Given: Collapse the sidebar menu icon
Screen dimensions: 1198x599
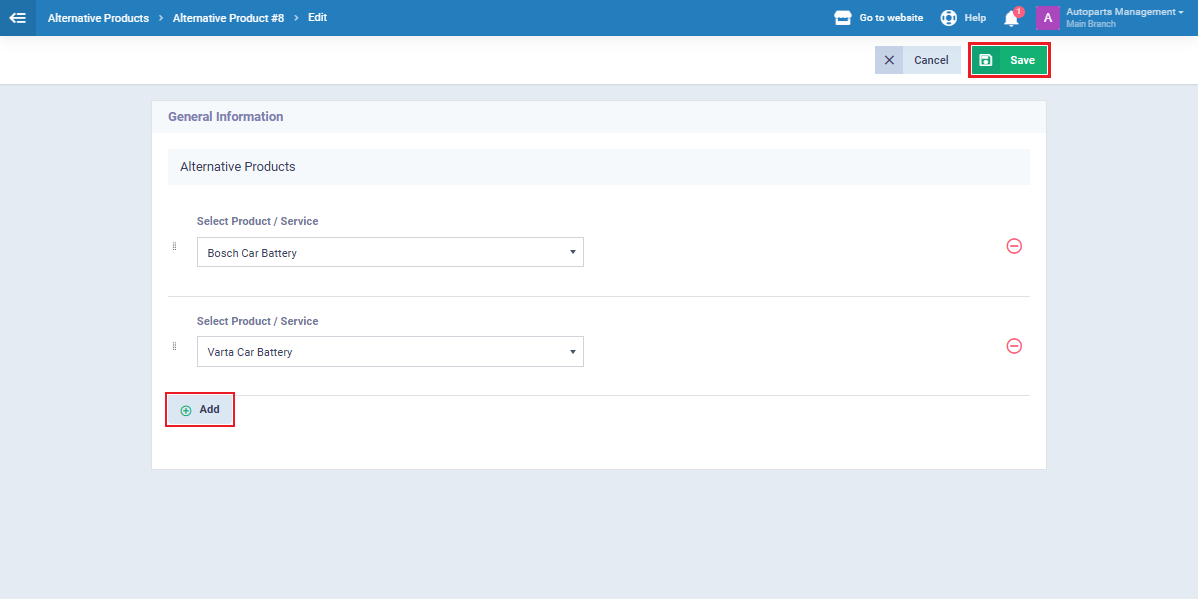Looking at the screenshot, I should [18, 18].
